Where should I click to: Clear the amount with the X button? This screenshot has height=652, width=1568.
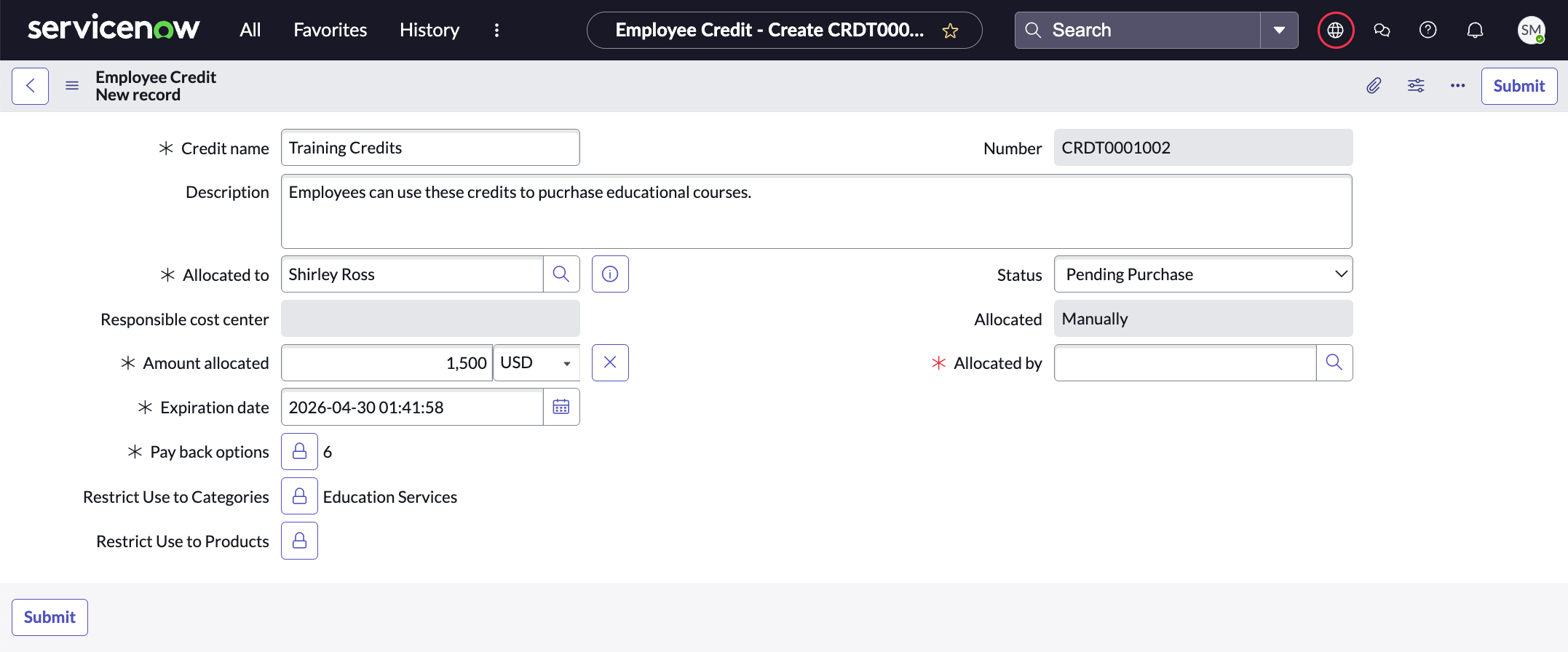(610, 362)
